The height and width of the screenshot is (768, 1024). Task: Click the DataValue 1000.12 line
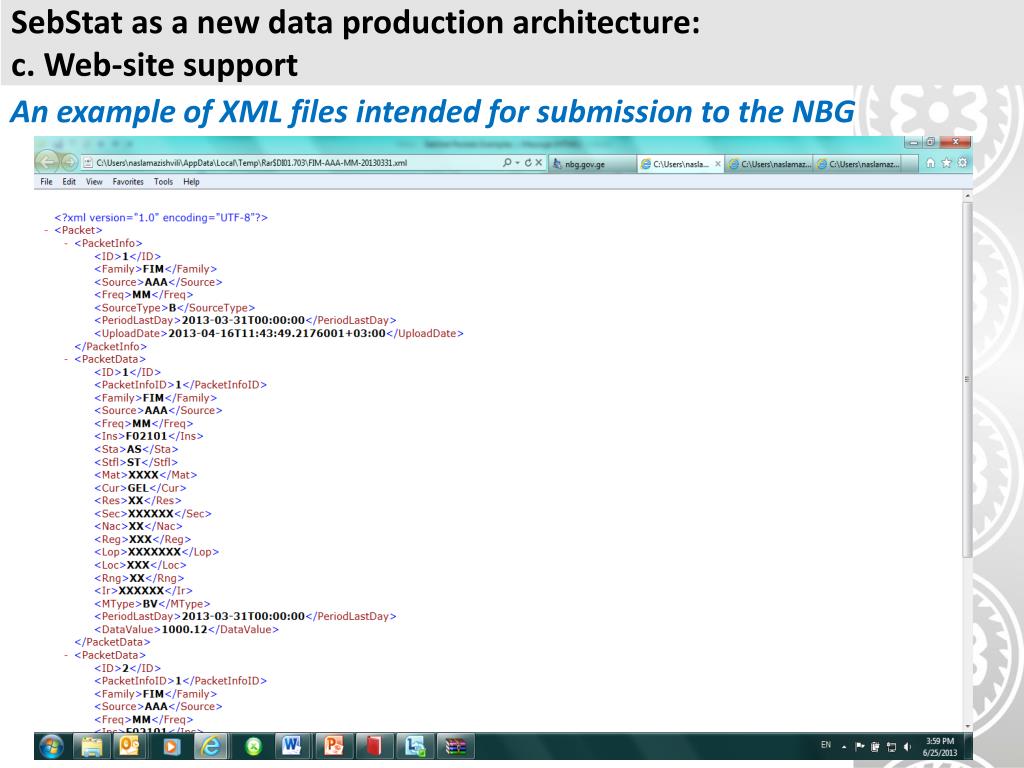[187, 630]
